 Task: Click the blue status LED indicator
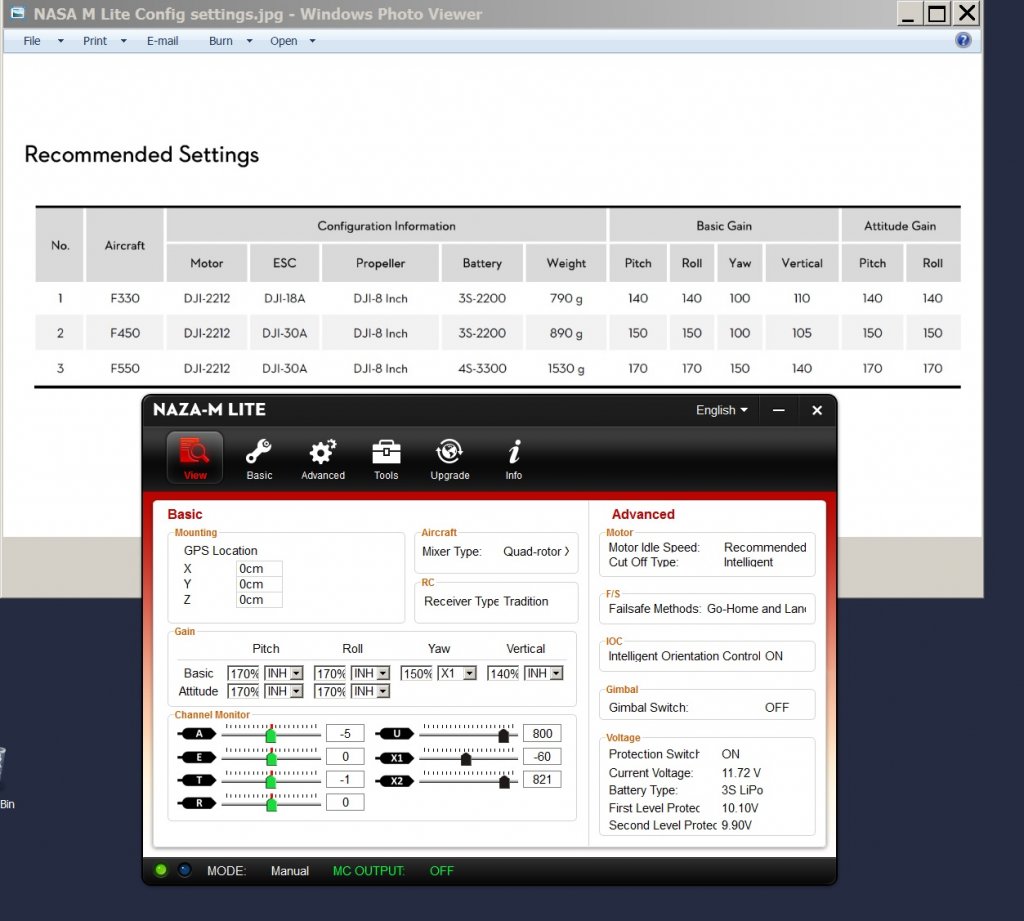[x=185, y=870]
